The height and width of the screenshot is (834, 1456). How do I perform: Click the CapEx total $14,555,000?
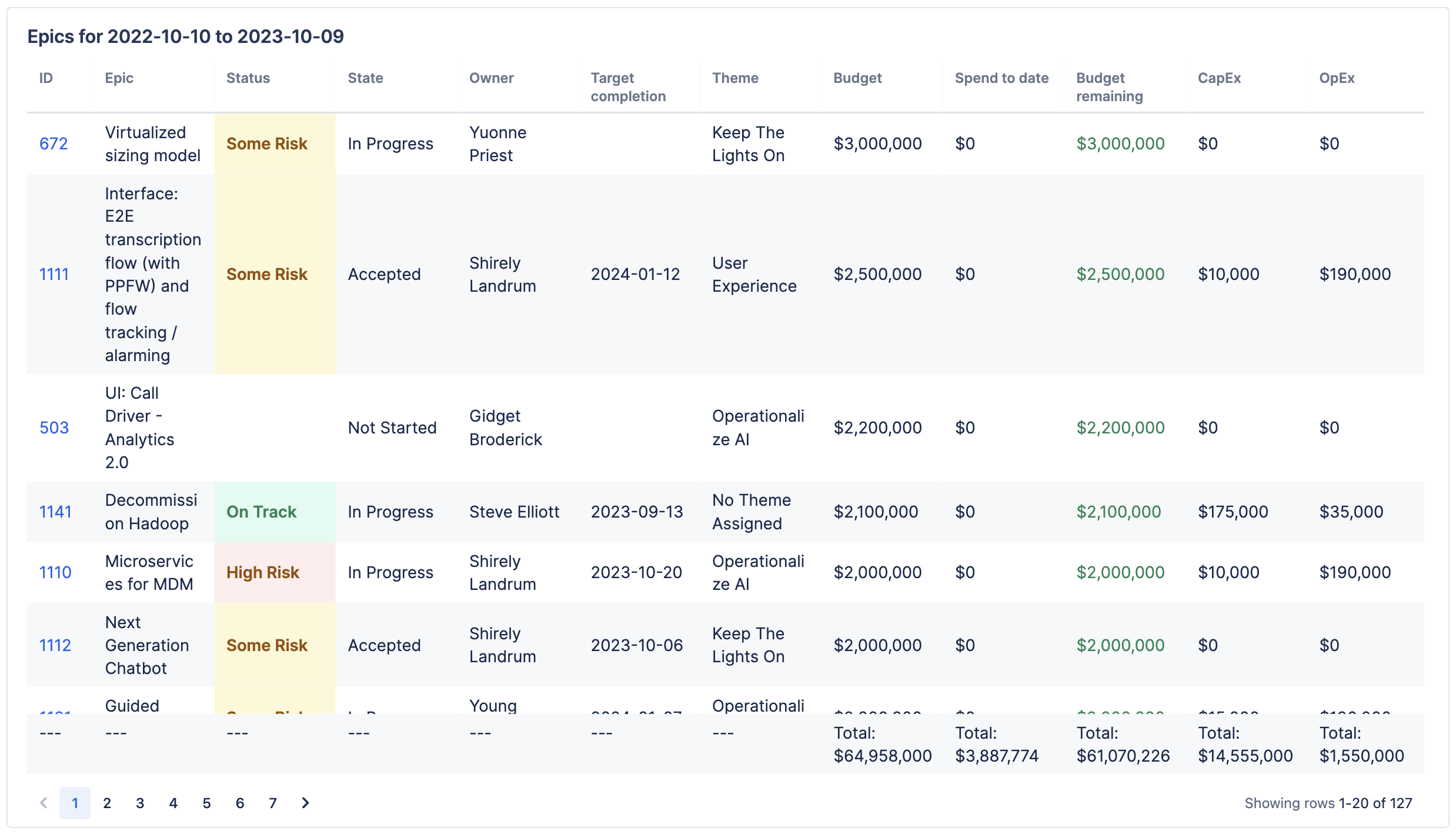click(1245, 744)
